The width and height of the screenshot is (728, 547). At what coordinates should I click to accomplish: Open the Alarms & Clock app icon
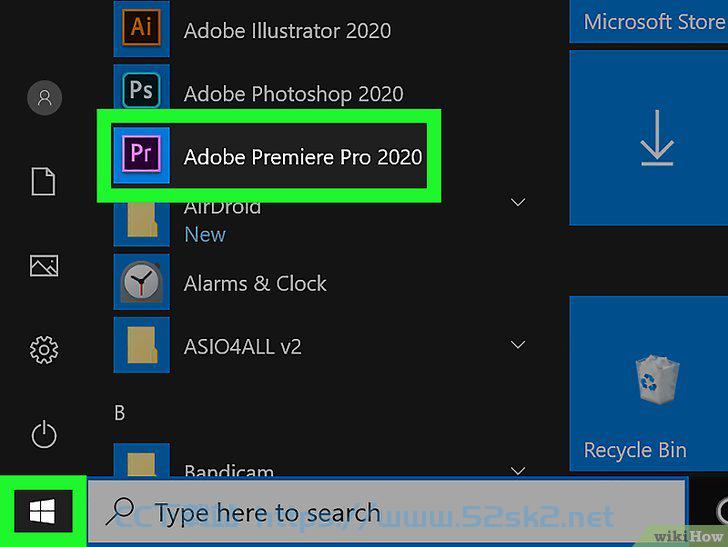click(x=142, y=282)
